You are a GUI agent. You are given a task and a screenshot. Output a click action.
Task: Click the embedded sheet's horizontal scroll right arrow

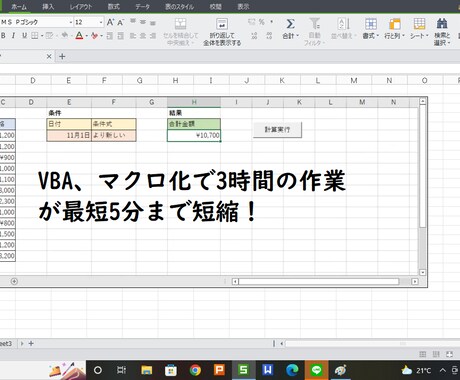[415, 282]
